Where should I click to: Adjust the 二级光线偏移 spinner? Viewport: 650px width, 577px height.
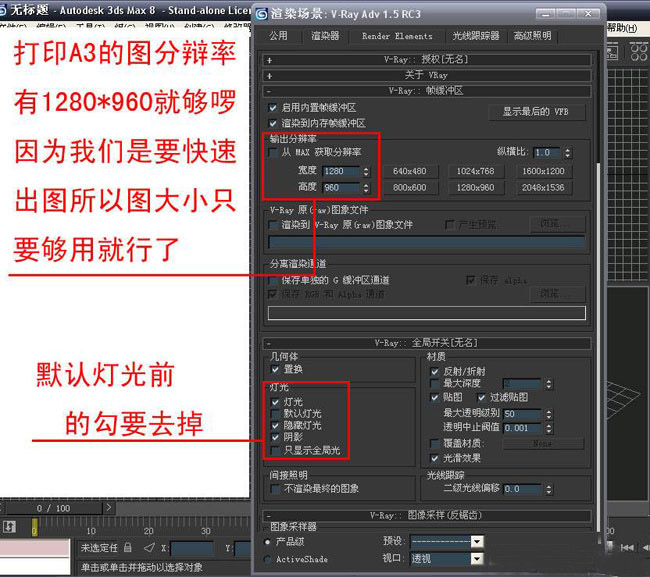point(549,489)
